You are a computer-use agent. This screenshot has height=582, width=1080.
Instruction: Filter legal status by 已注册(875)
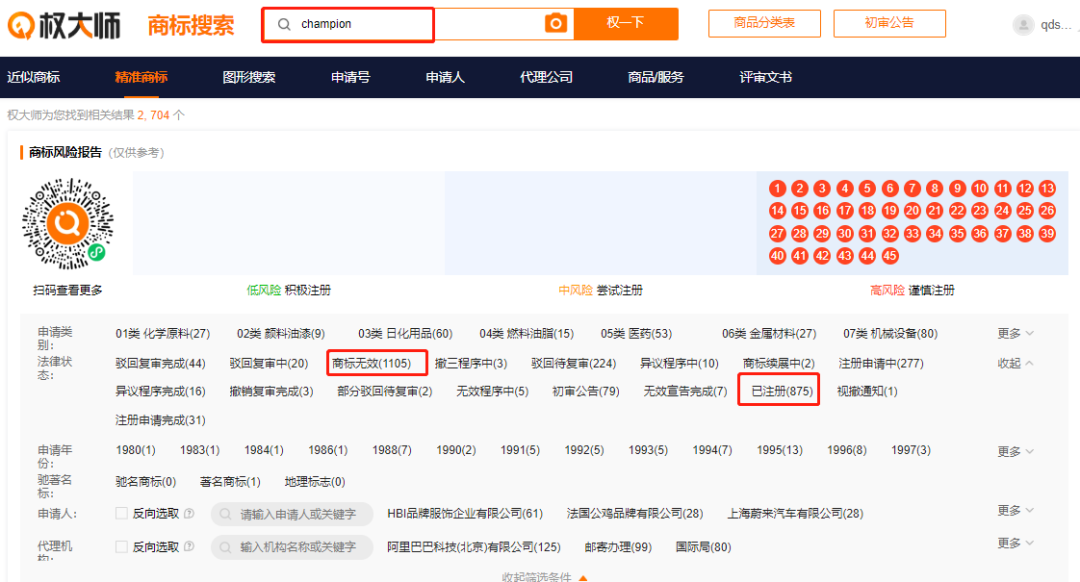(782, 391)
